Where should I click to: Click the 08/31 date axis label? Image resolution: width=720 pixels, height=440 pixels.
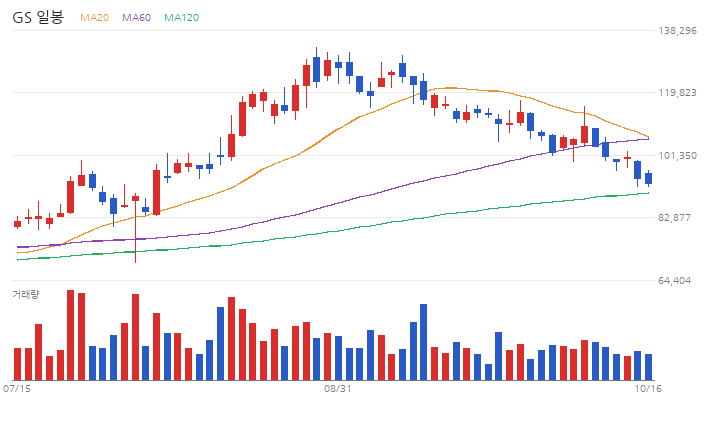tap(338, 389)
